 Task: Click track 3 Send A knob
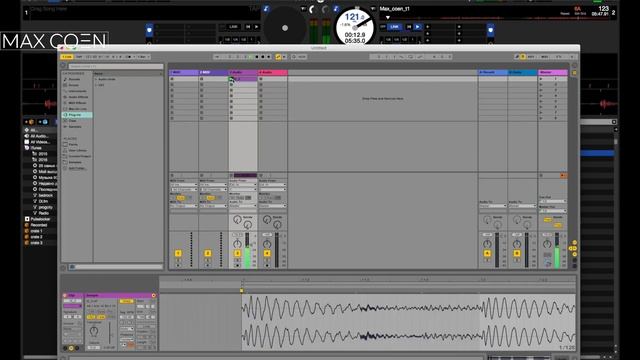click(x=237, y=220)
